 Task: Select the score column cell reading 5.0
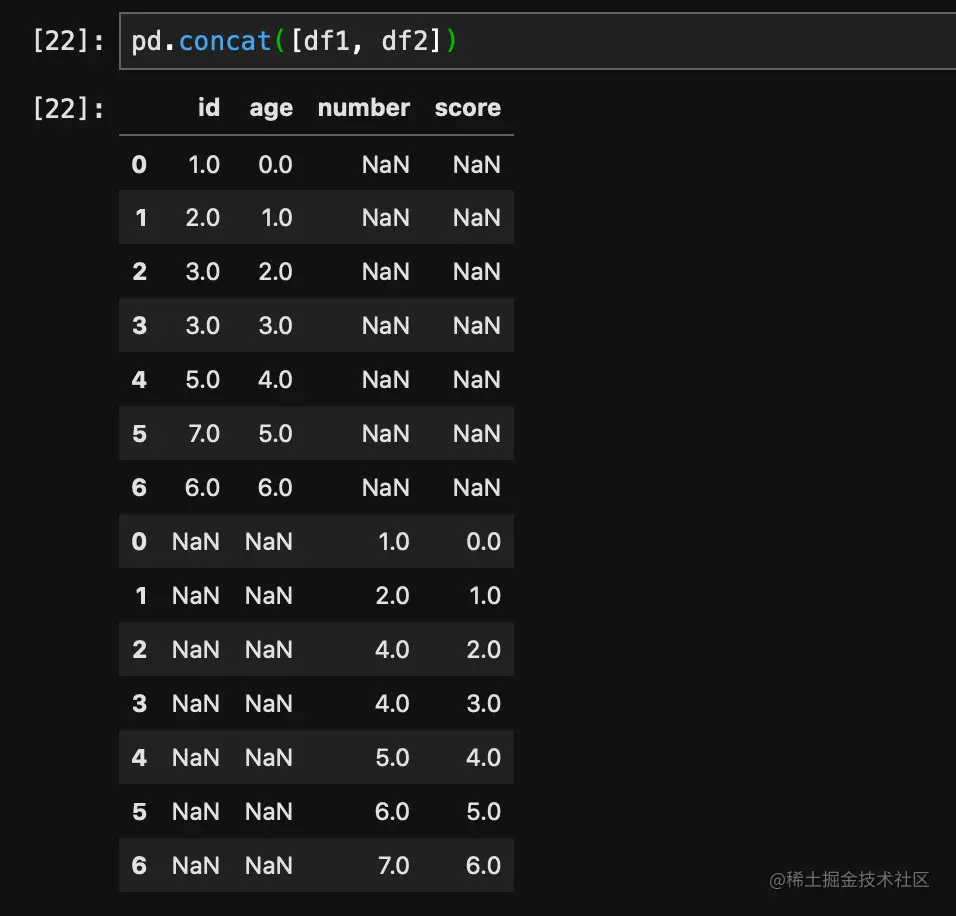tap(483, 811)
